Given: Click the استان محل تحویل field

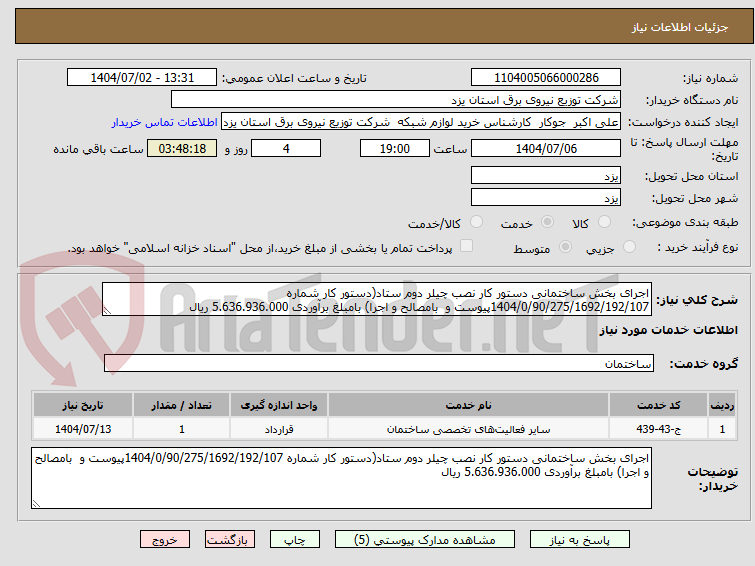Looking at the screenshot, I should click(x=546, y=175).
